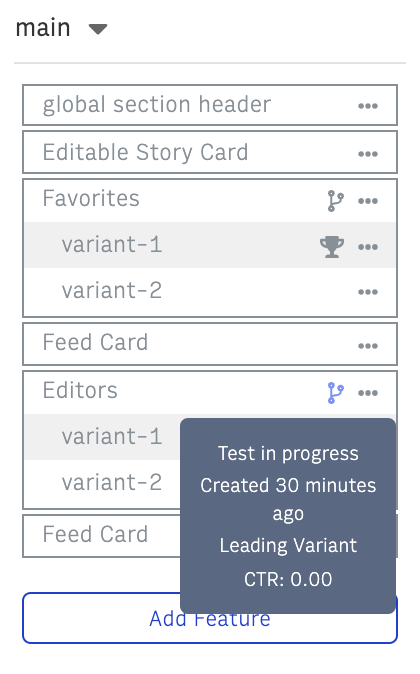This screenshot has width=420, height=674.
Task: Open more options for Favorites variant-2
Action: (368, 292)
